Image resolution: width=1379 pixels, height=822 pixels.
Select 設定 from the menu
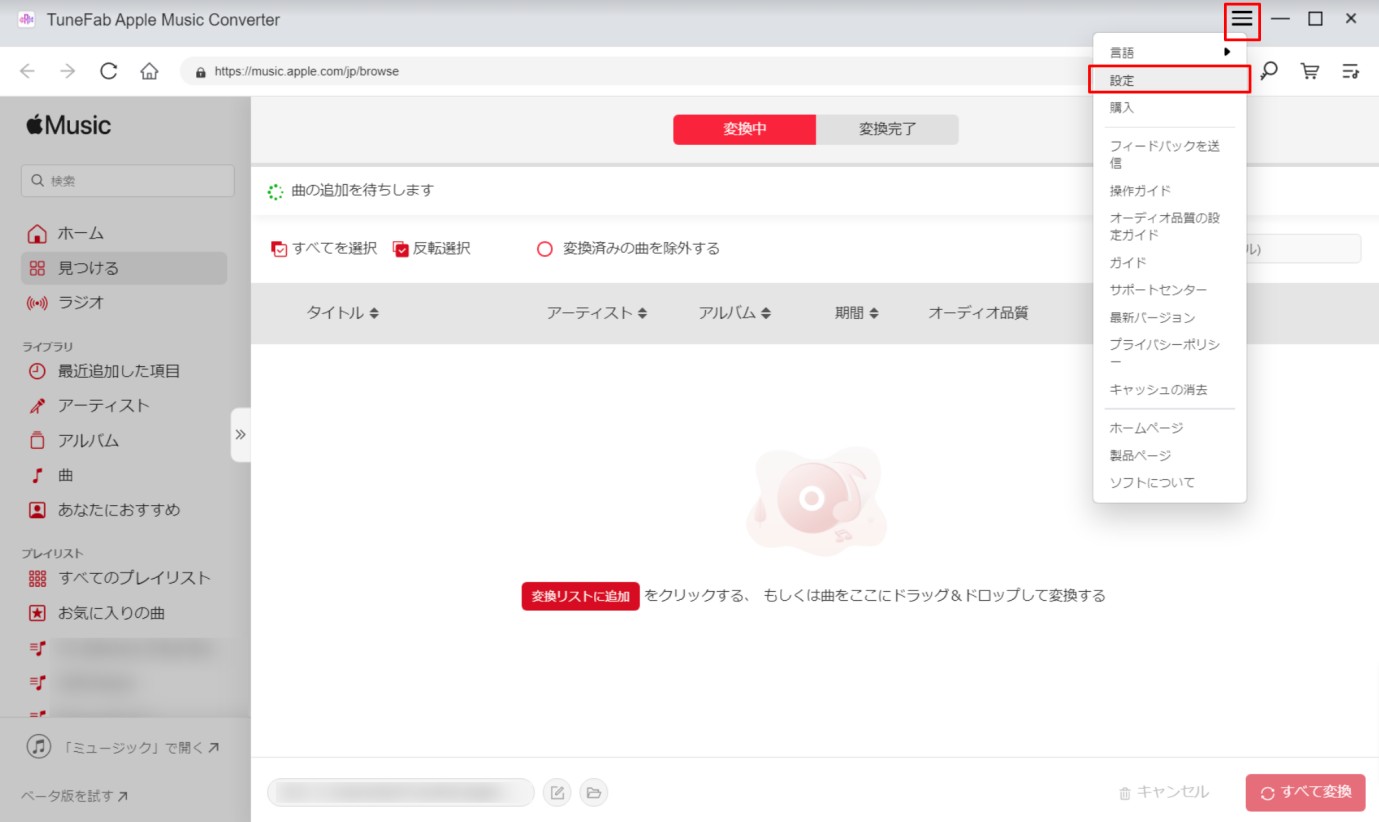[x=1169, y=80]
